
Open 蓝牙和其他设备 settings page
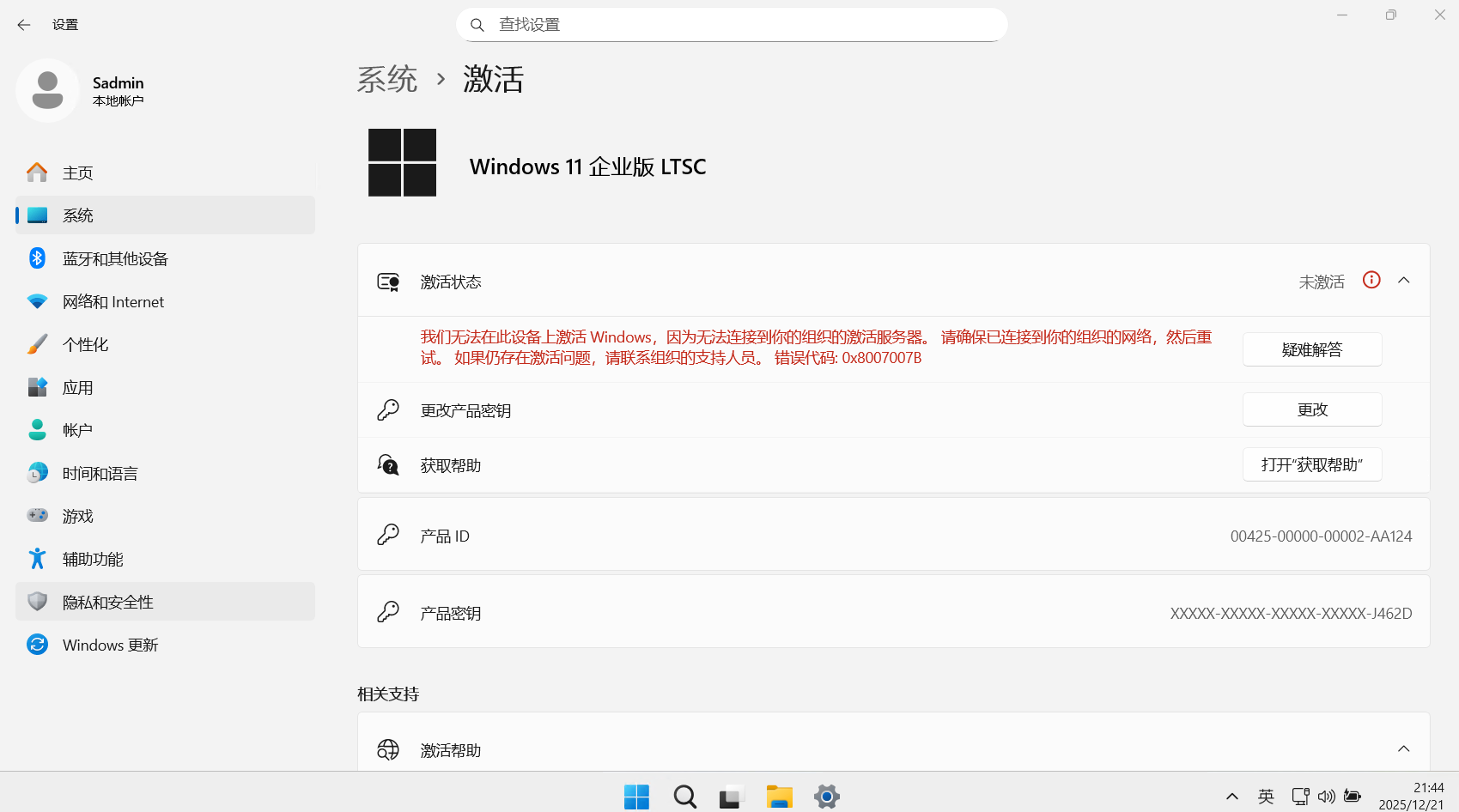tap(115, 258)
